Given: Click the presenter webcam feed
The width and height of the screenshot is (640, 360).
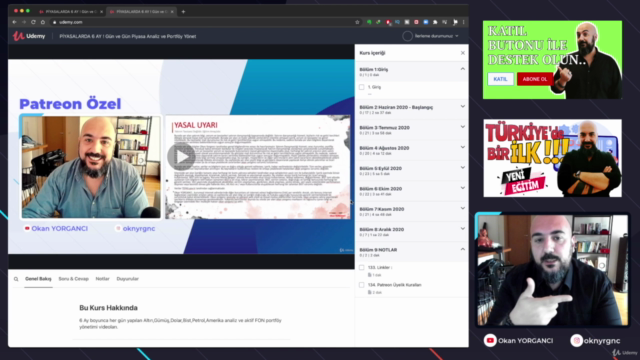Looking at the screenshot, I should coord(553,270).
